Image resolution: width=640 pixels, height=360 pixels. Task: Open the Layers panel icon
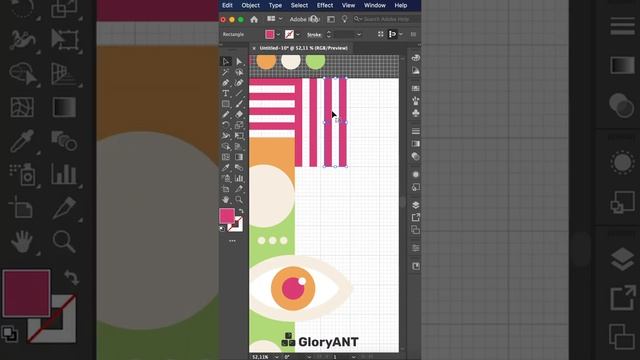[416, 205]
